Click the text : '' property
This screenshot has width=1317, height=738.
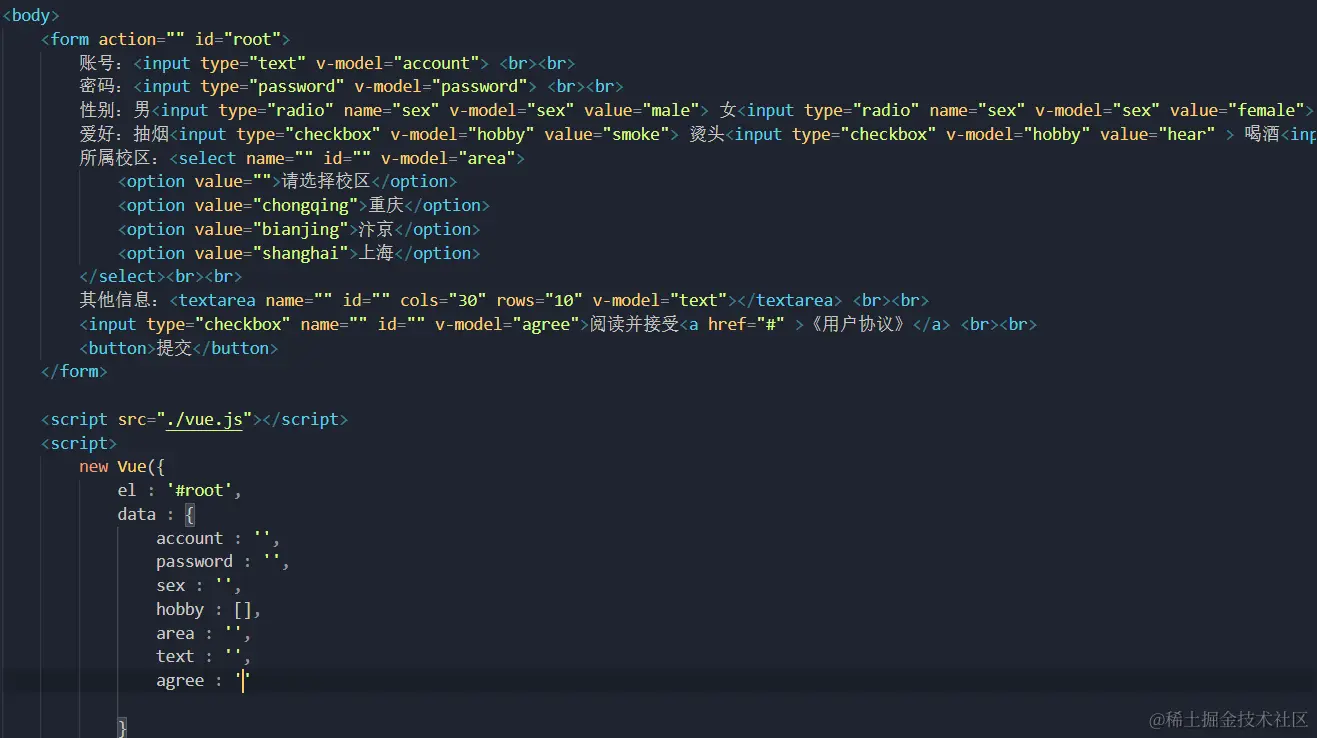point(204,658)
